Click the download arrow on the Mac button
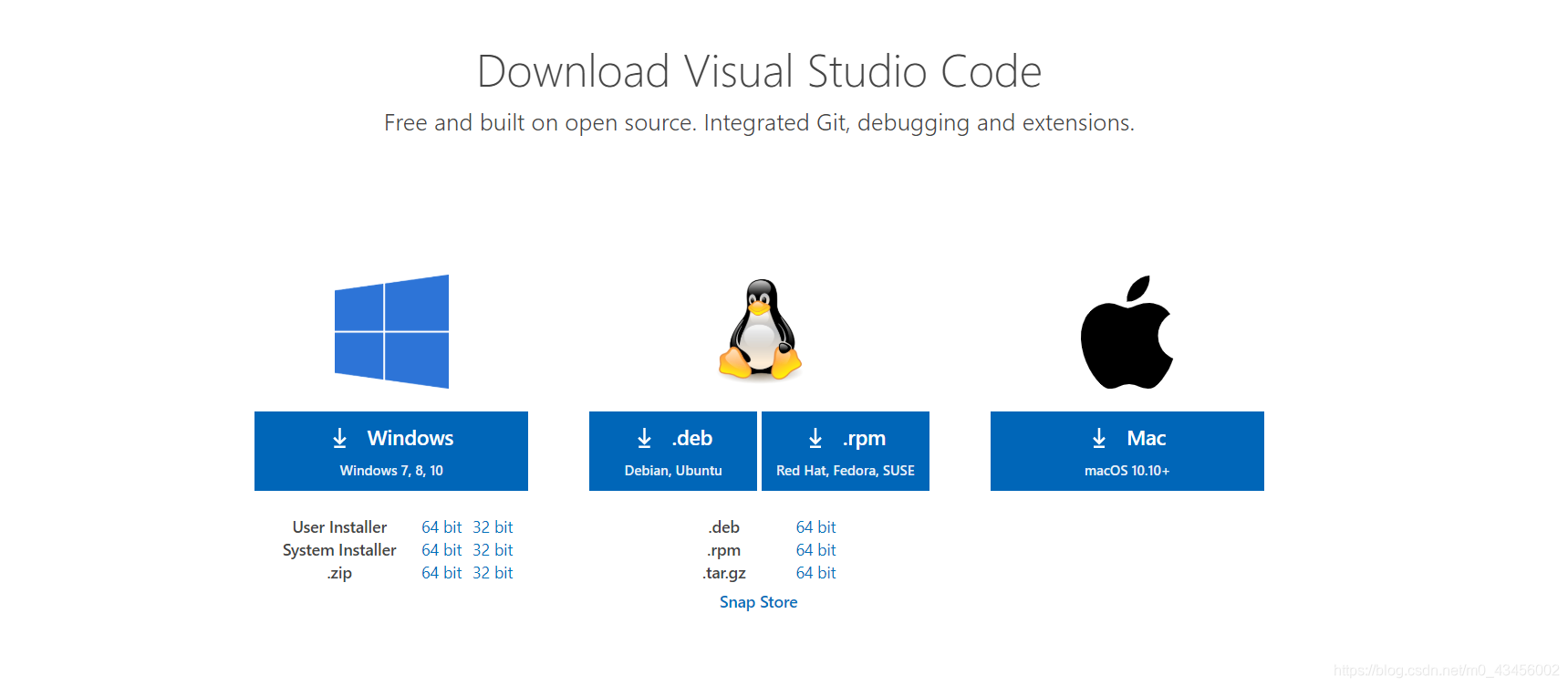Image resolution: width=1568 pixels, height=687 pixels. (x=1099, y=439)
